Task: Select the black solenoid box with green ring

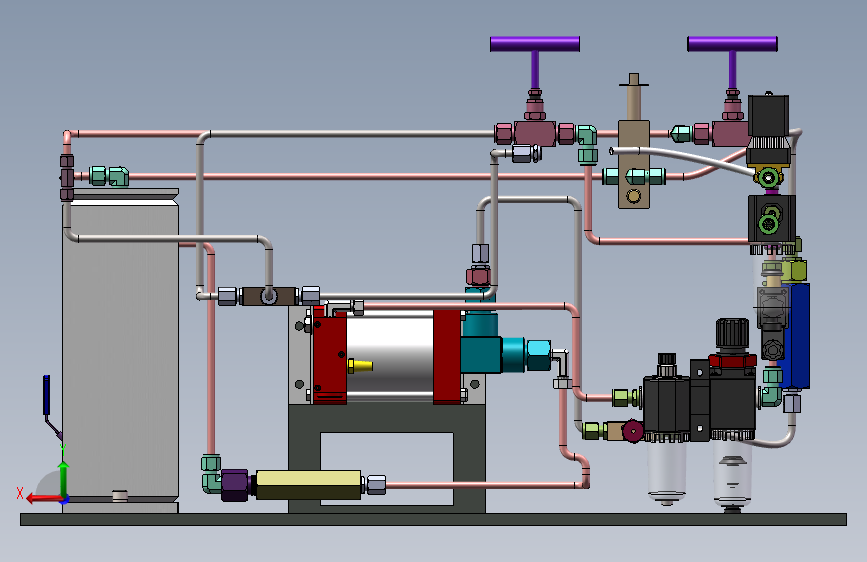Action: (x=772, y=218)
